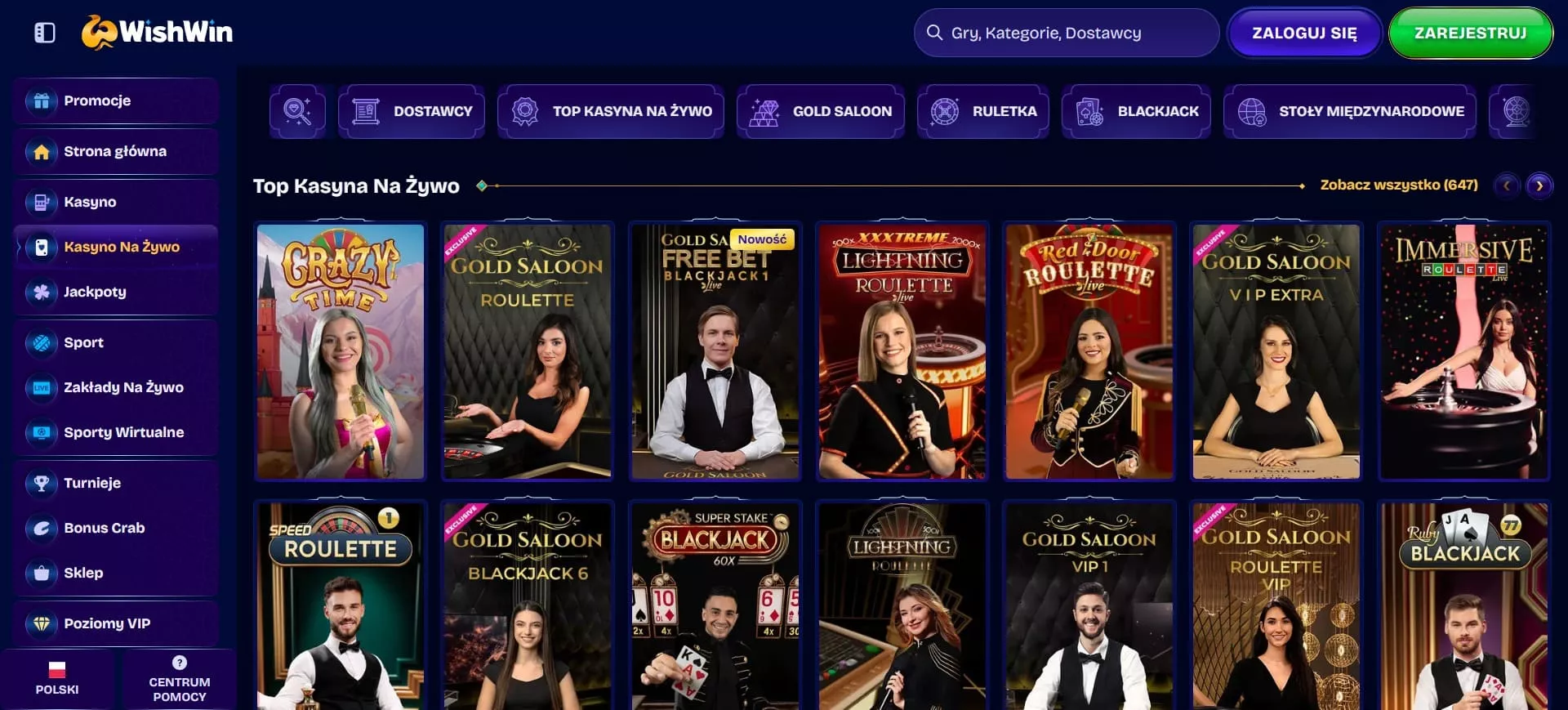Viewport: 1568px width, 710px height.
Task: Select the BLACKJACK category tab
Action: [x=1136, y=111]
